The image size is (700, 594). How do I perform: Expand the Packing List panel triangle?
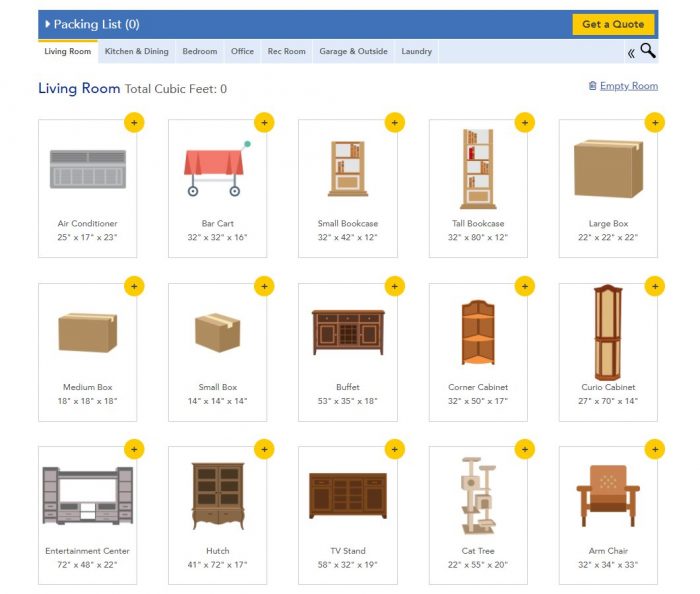(x=47, y=24)
